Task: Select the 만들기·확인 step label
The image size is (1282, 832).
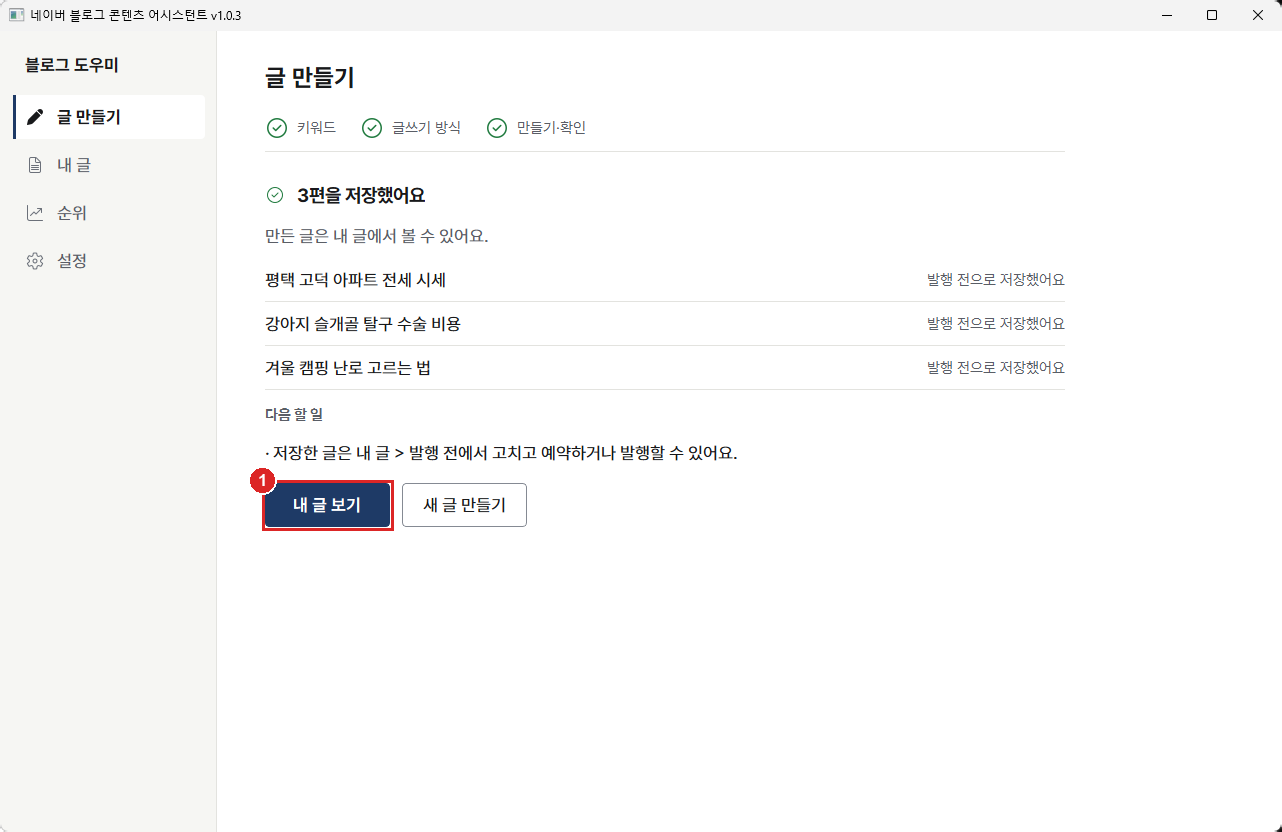Action: (x=551, y=128)
